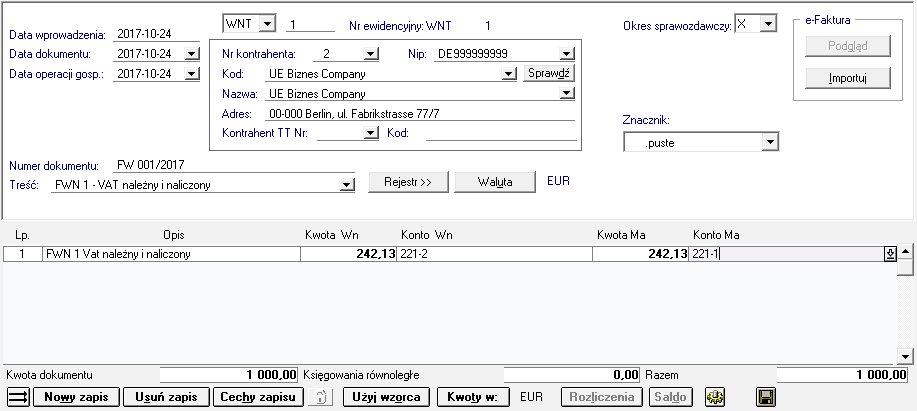Screen dimensions: 917x411
Task: Expand the Treść description dropdown
Action: (x=347, y=184)
